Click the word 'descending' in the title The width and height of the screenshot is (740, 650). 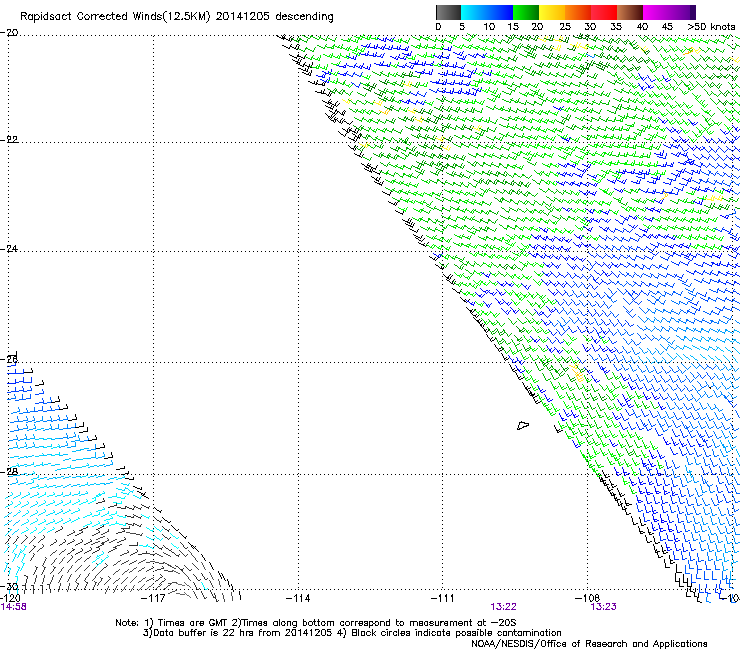tap(304, 17)
